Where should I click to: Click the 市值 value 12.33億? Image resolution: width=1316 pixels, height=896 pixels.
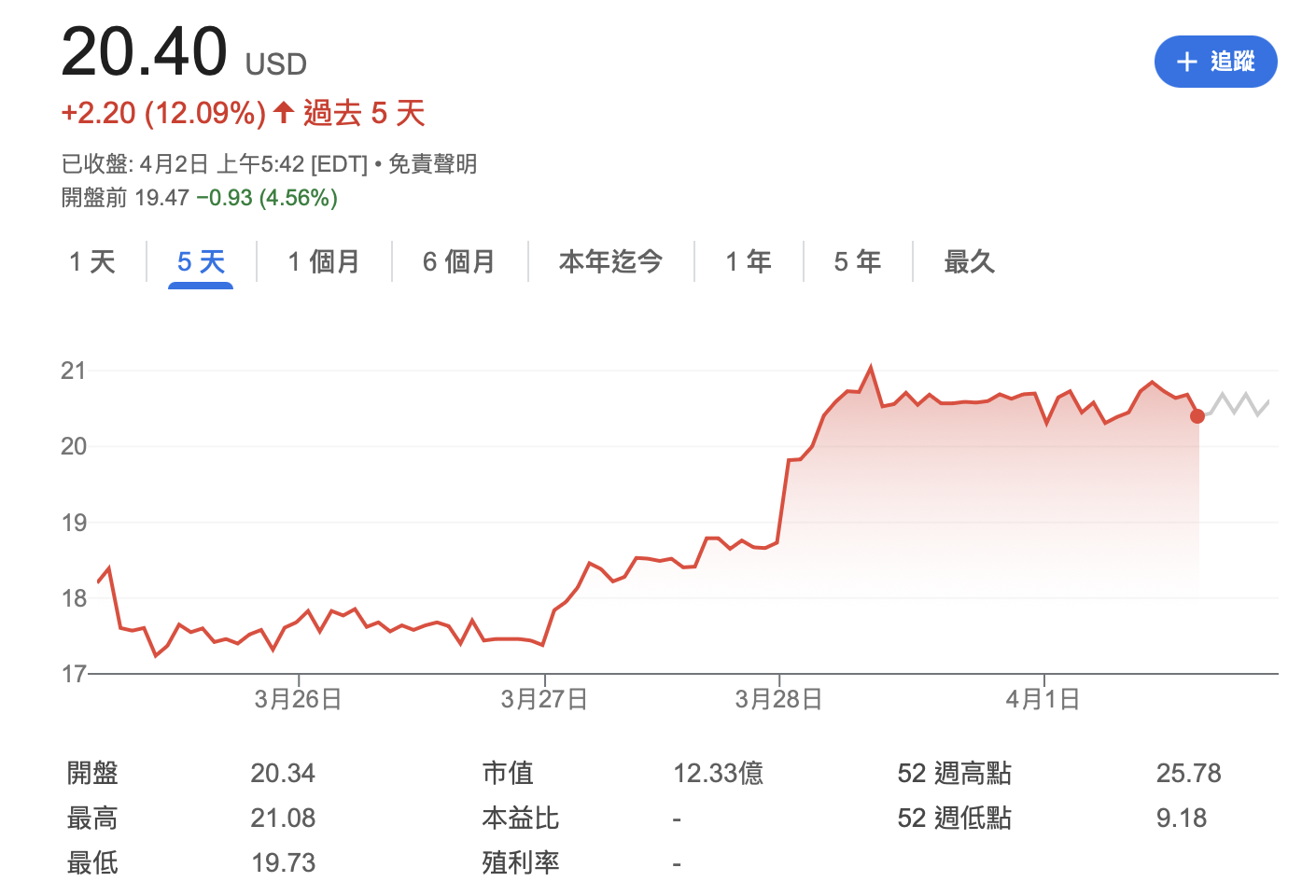point(718,773)
